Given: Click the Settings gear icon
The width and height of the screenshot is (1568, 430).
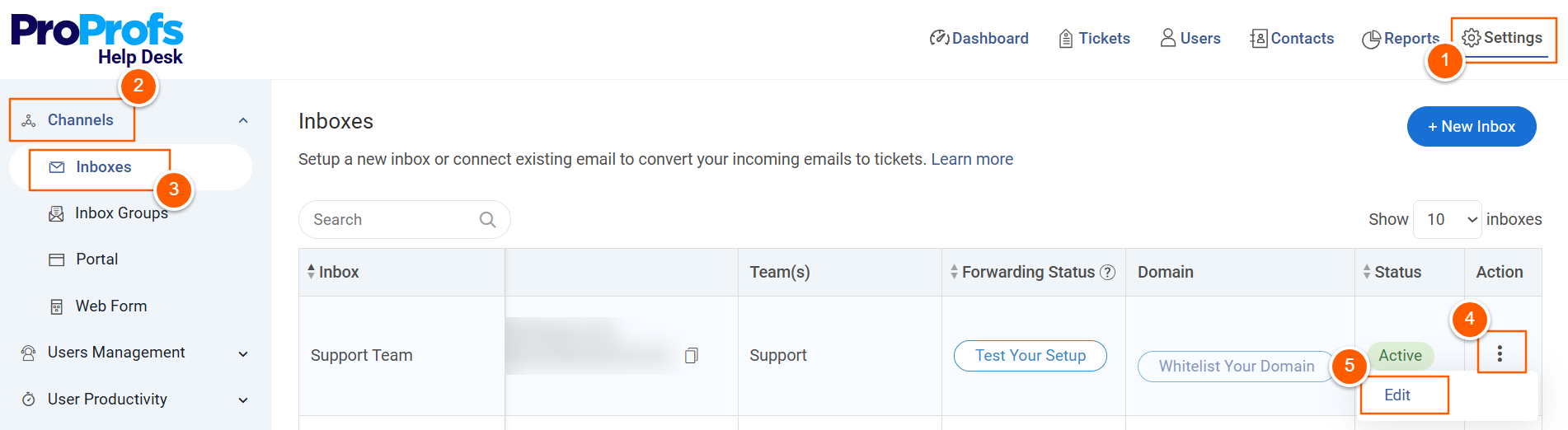Looking at the screenshot, I should [1472, 38].
